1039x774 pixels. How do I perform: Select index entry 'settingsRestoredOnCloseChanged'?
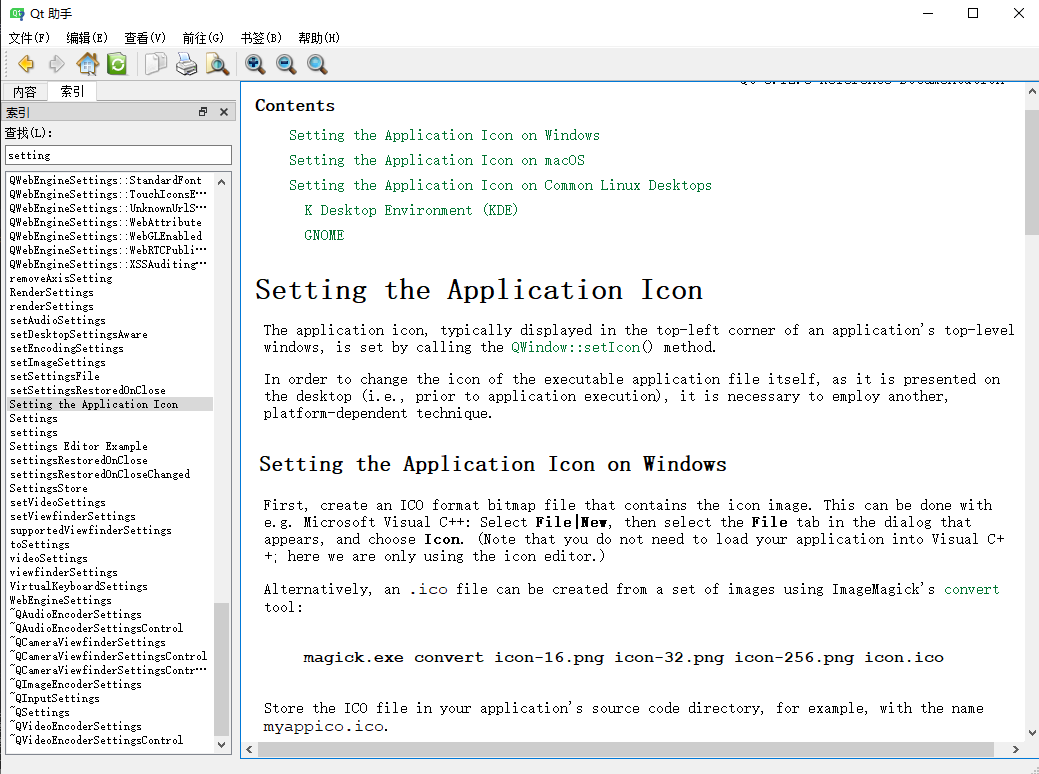110,474
